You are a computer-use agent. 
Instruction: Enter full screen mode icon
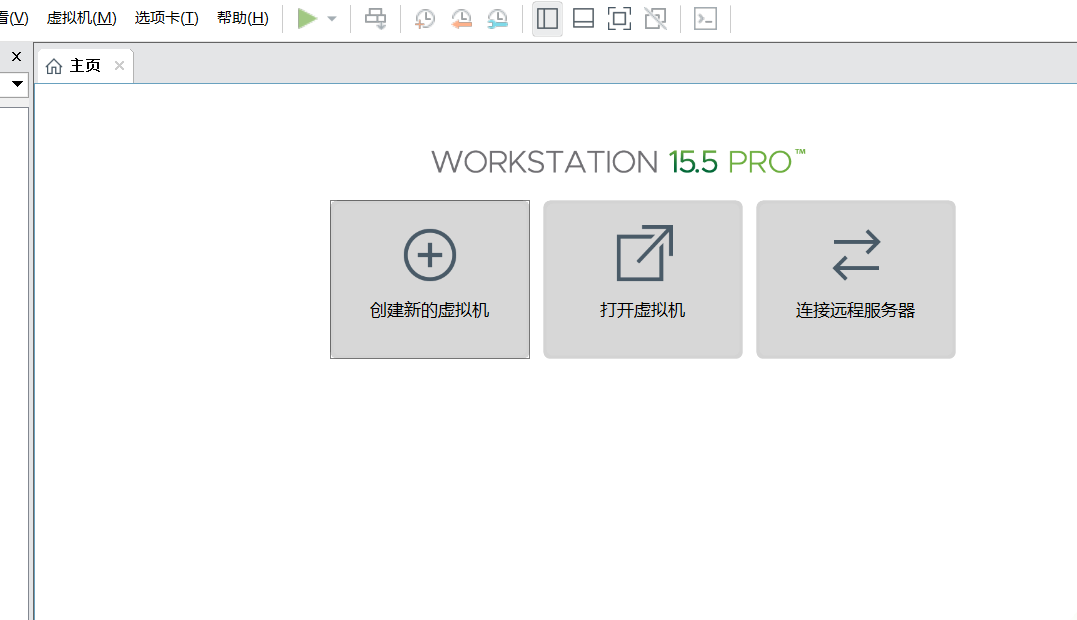pos(620,19)
